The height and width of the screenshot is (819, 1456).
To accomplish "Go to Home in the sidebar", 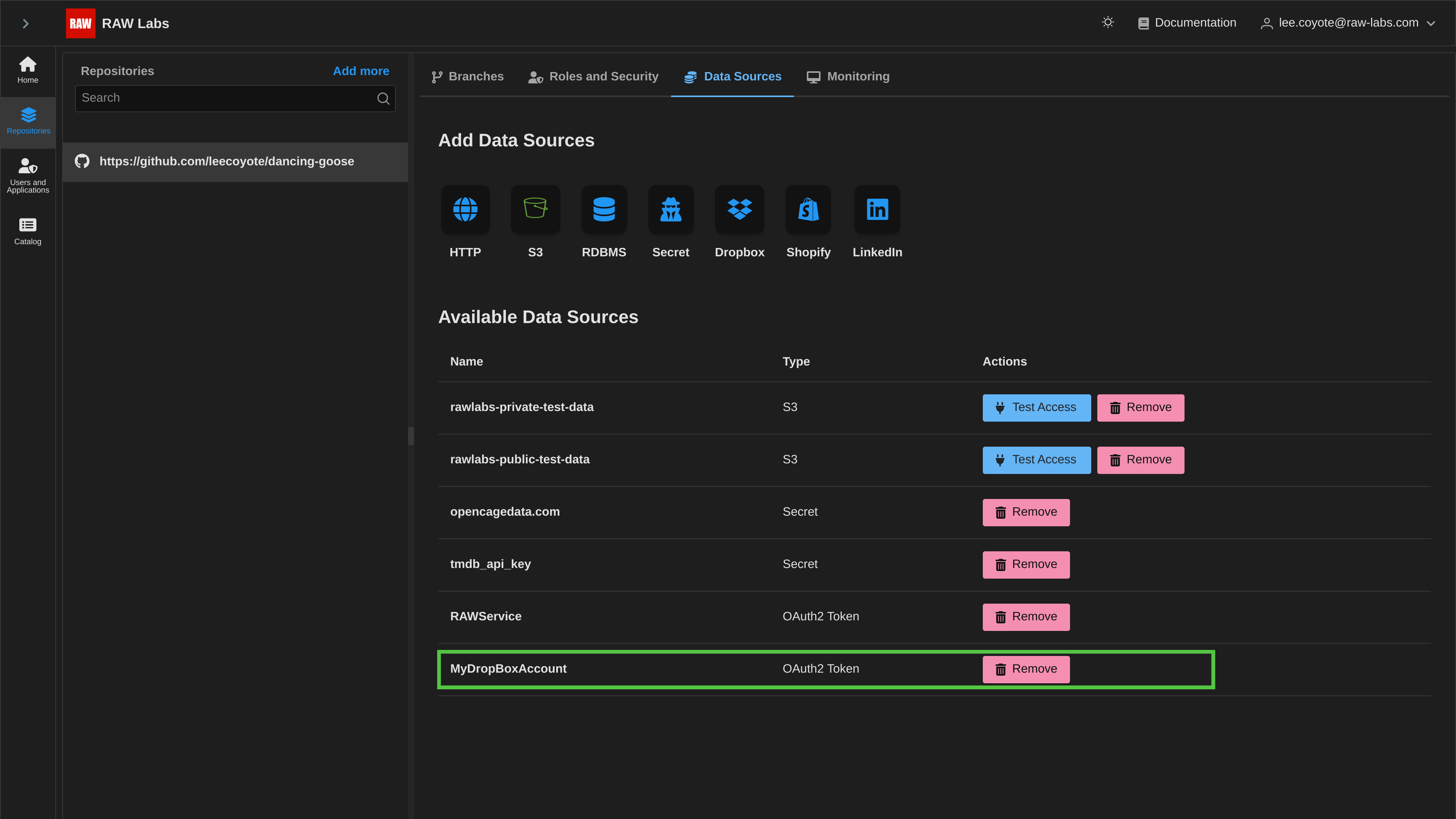I will (28, 70).
